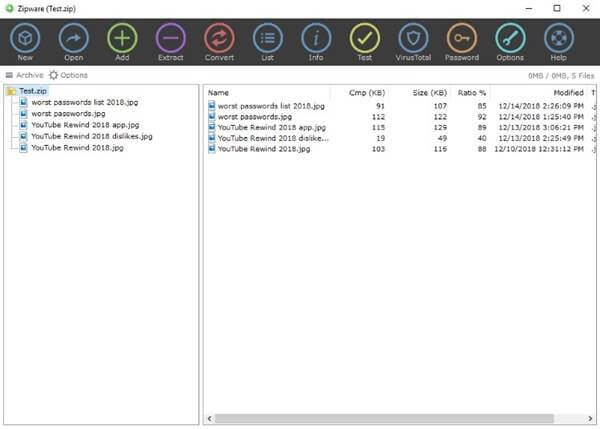Click modified date 12/14/2018 2:26:09 PM
The width and height of the screenshot is (600, 429).
[541, 106]
